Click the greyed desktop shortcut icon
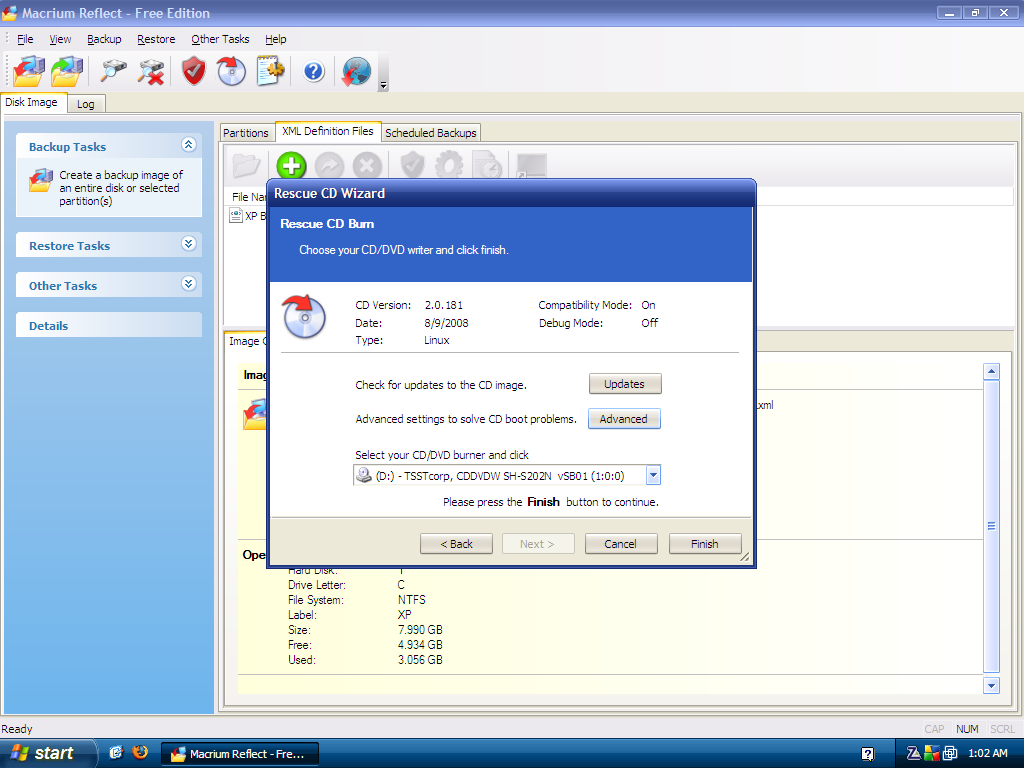1024x768 pixels. tap(531, 165)
